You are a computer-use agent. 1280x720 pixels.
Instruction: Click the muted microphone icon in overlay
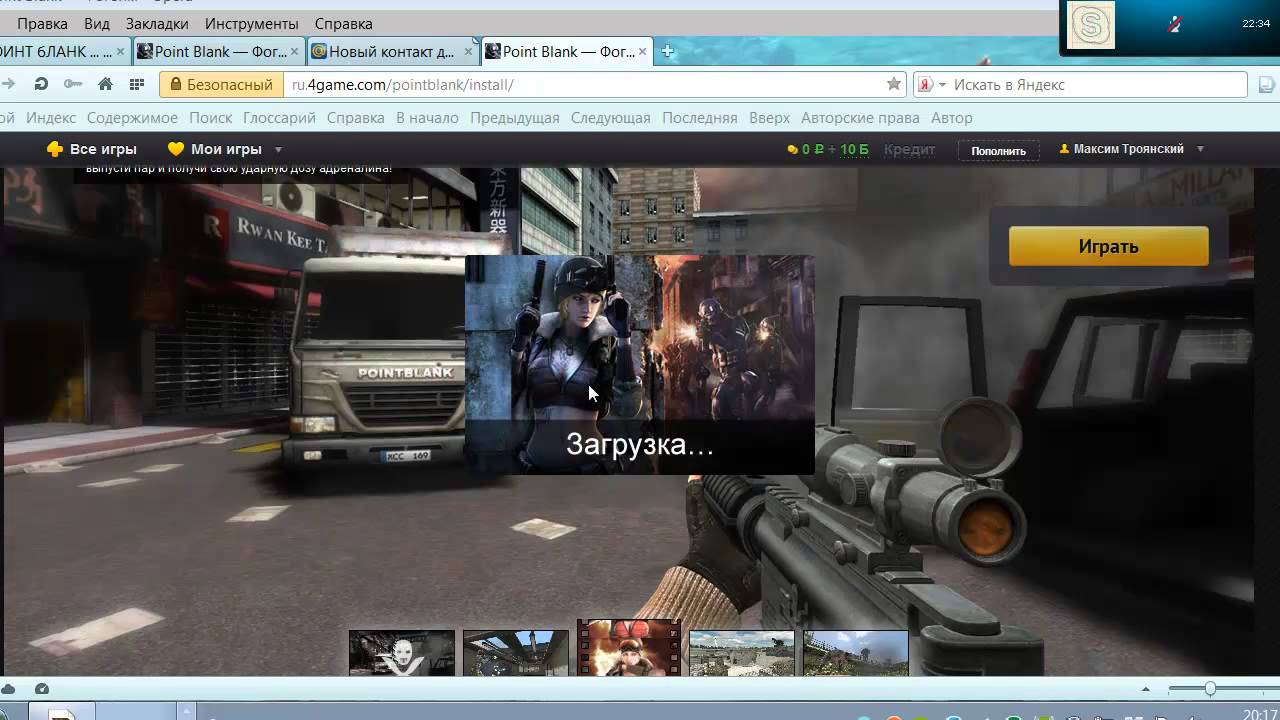1176,24
